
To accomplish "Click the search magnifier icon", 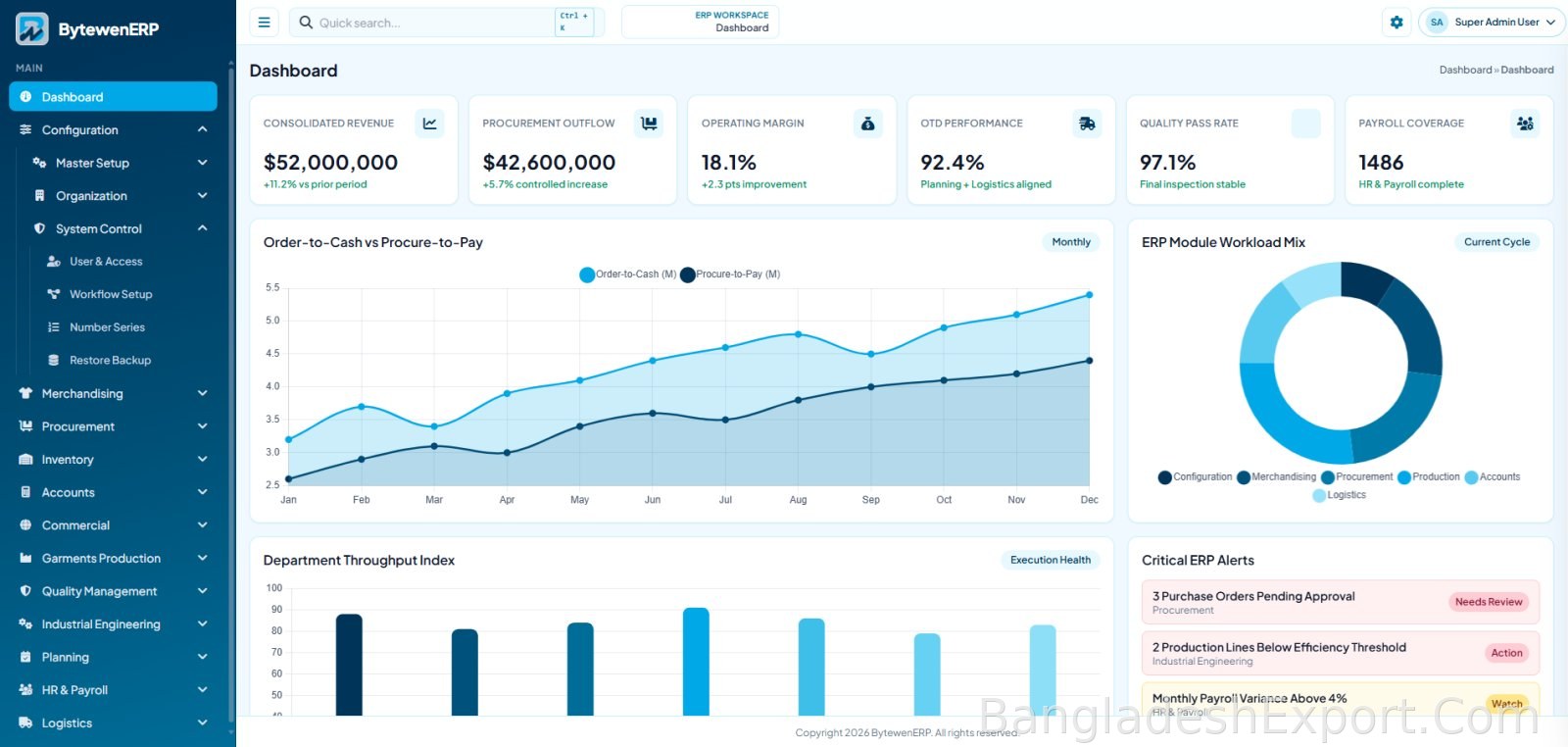I will tap(307, 23).
